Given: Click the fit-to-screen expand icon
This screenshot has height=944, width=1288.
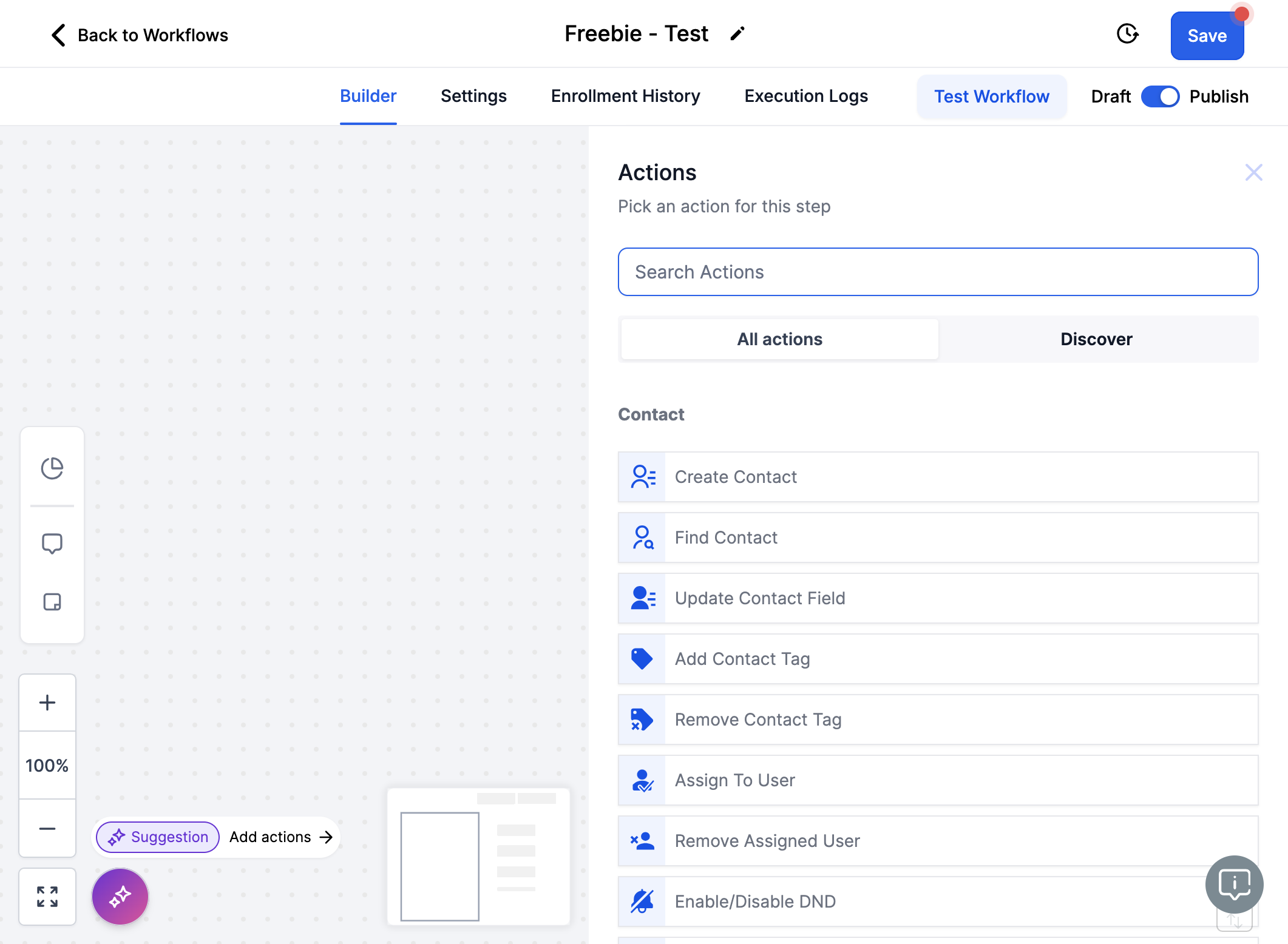Looking at the screenshot, I should (x=47, y=896).
